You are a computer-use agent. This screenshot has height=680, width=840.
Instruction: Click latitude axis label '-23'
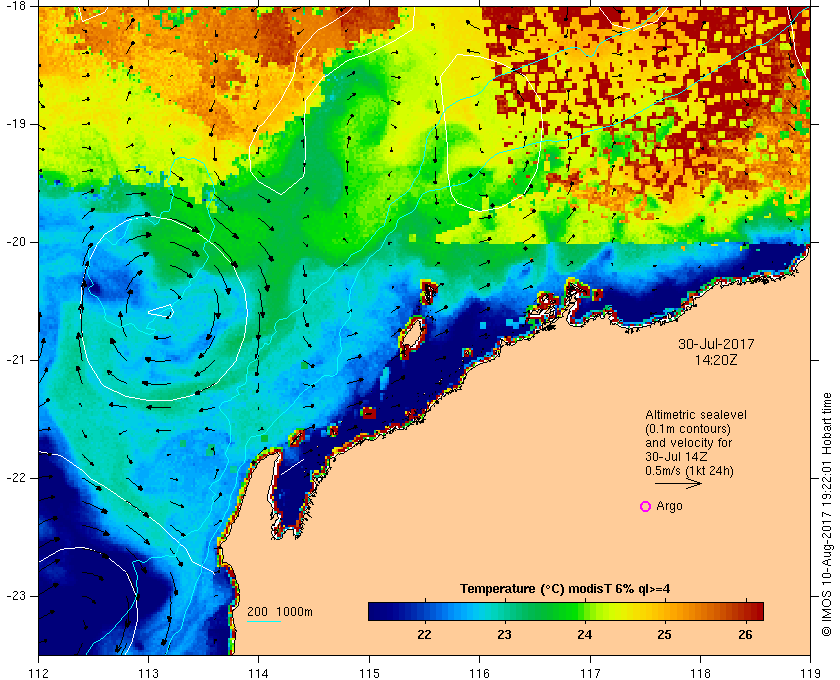point(15,596)
